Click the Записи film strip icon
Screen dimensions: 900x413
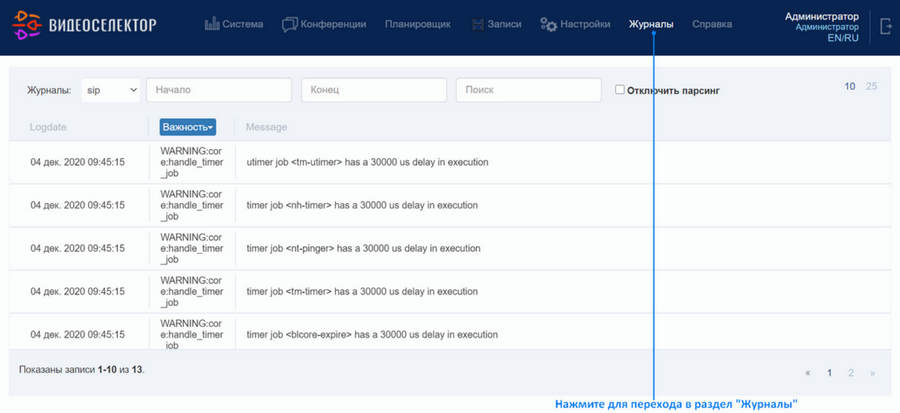point(478,25)
